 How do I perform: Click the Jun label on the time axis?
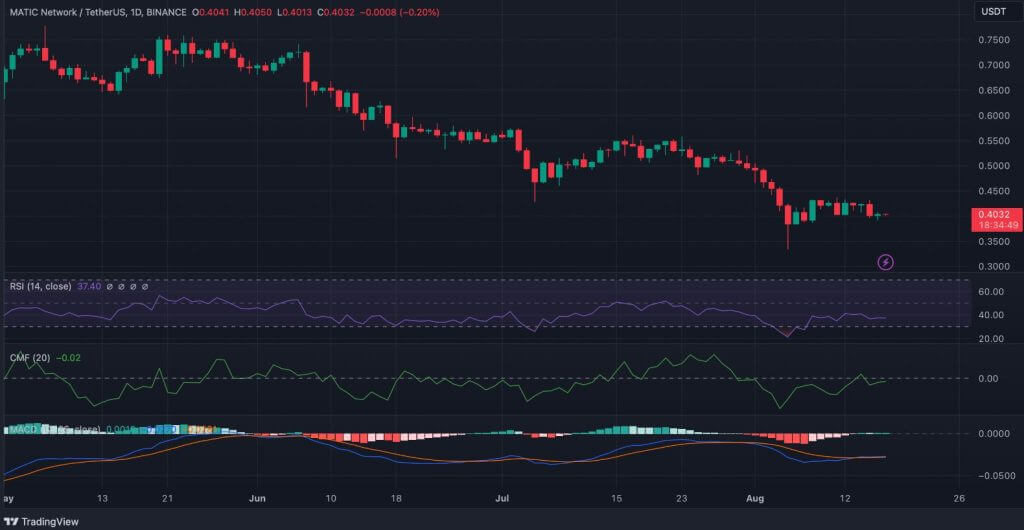(x=259, y=499)
